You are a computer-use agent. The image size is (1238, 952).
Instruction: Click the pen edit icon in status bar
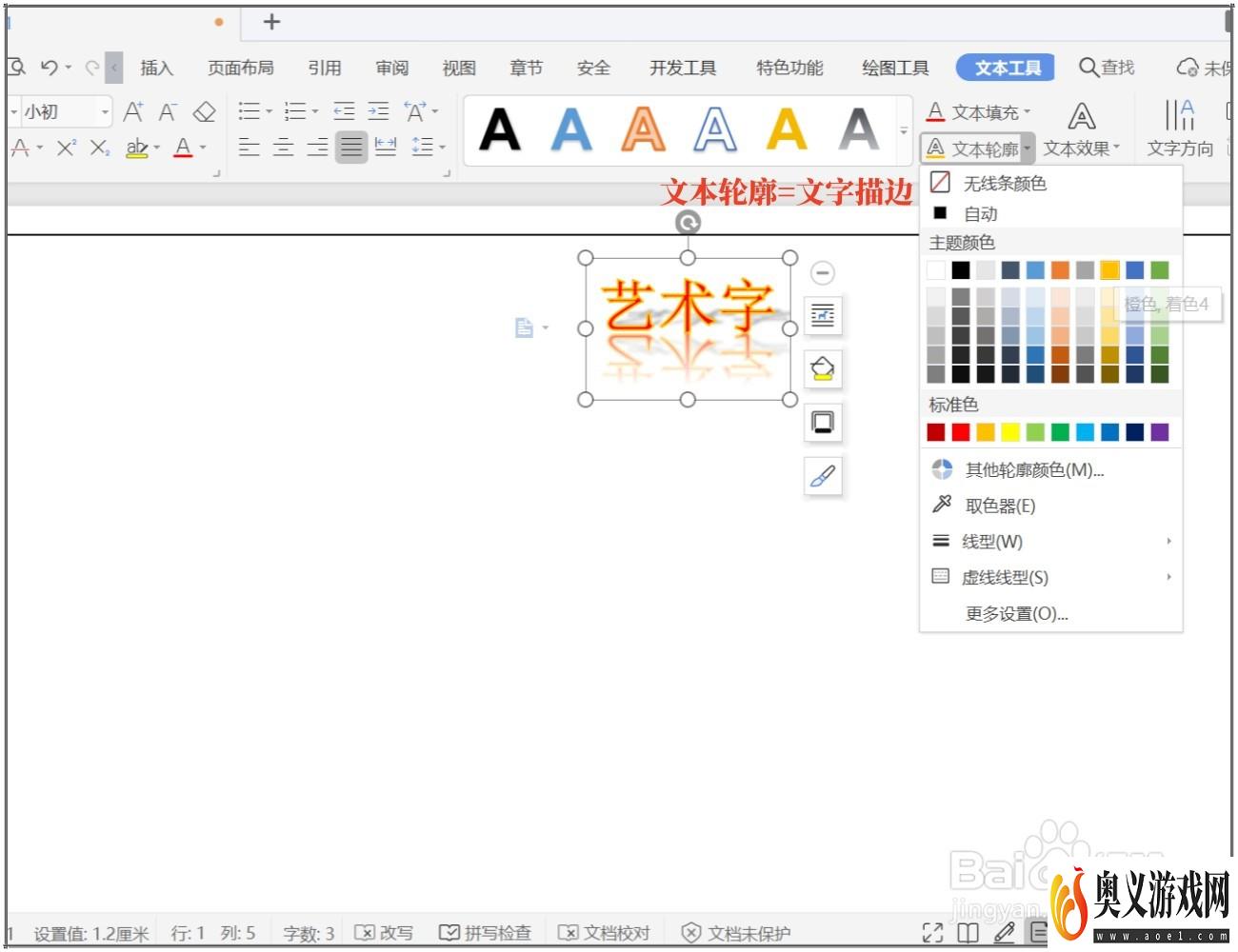pyautogui.click(x=1004, y=933)
